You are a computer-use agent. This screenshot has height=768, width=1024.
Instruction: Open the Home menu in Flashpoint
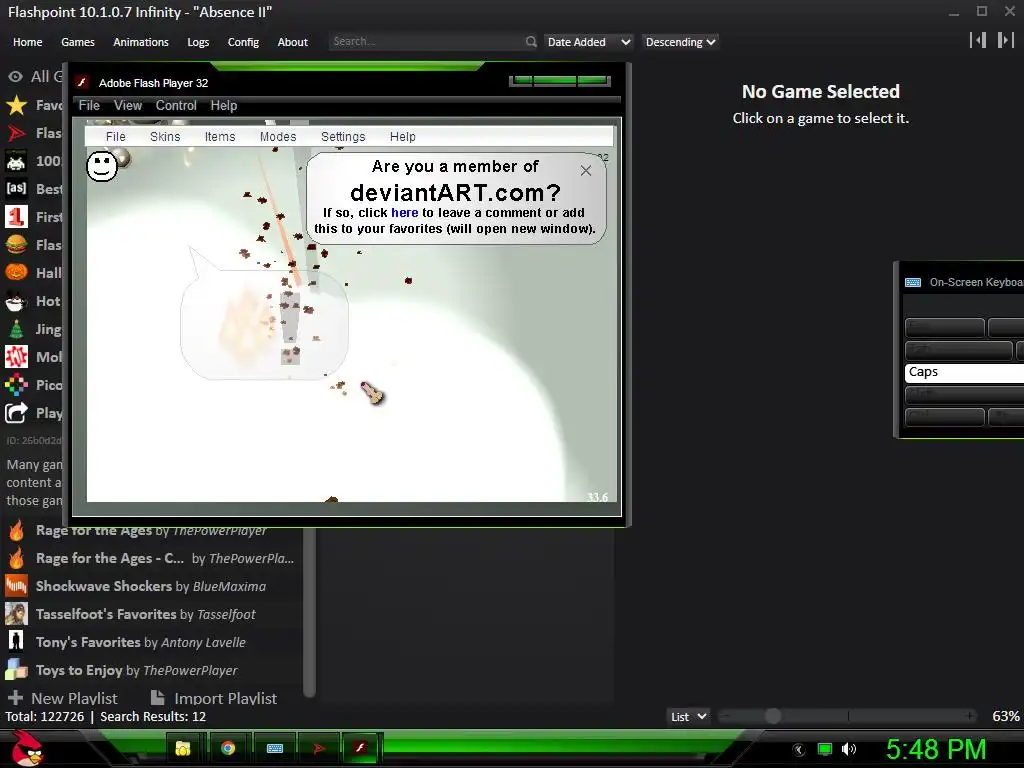27,42
